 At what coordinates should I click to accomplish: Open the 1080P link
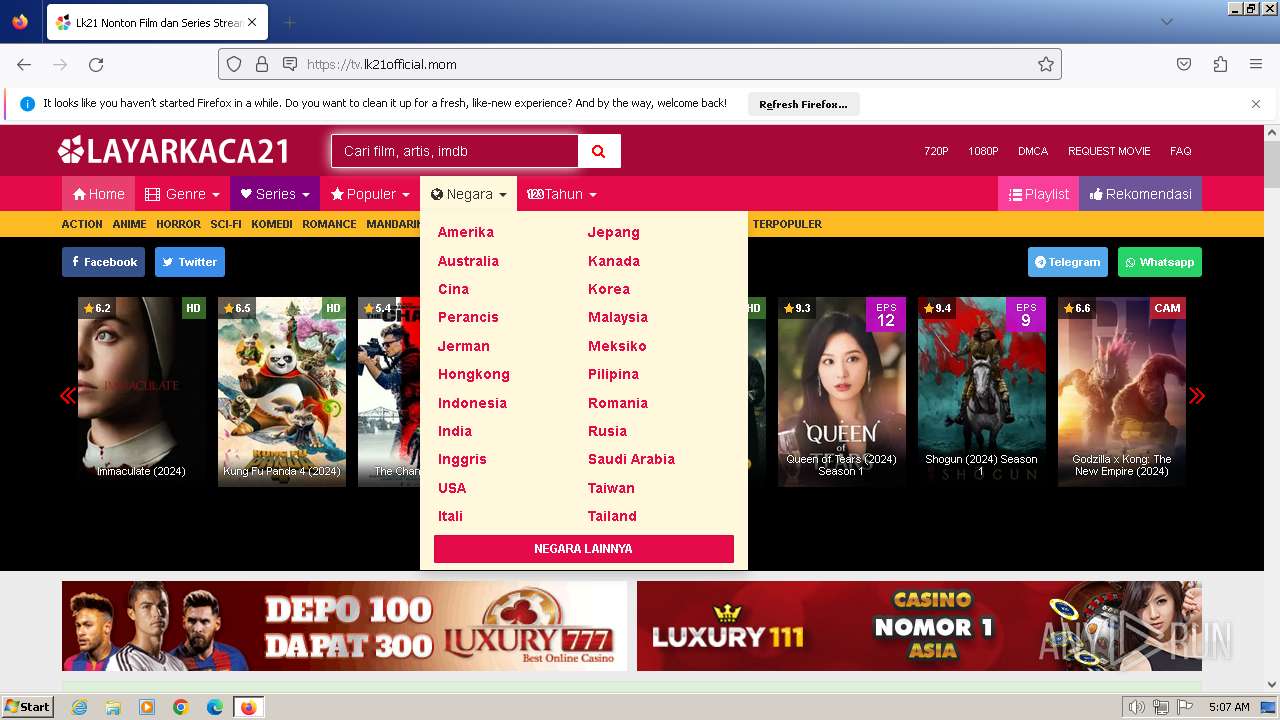(983, 151)
